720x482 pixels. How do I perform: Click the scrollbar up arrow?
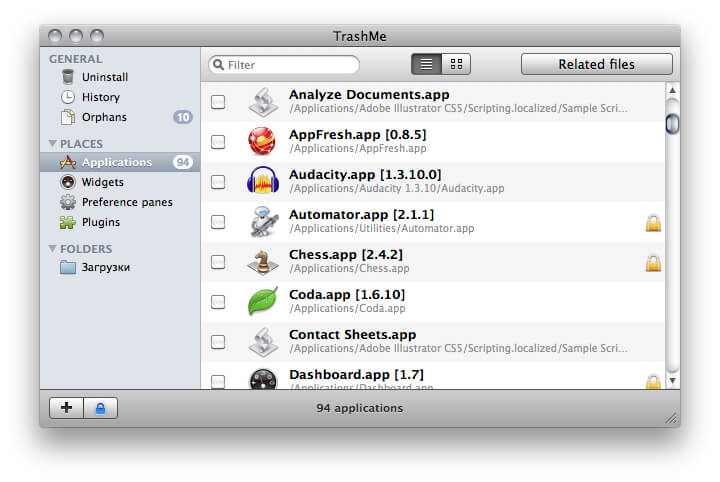[672, 90]
